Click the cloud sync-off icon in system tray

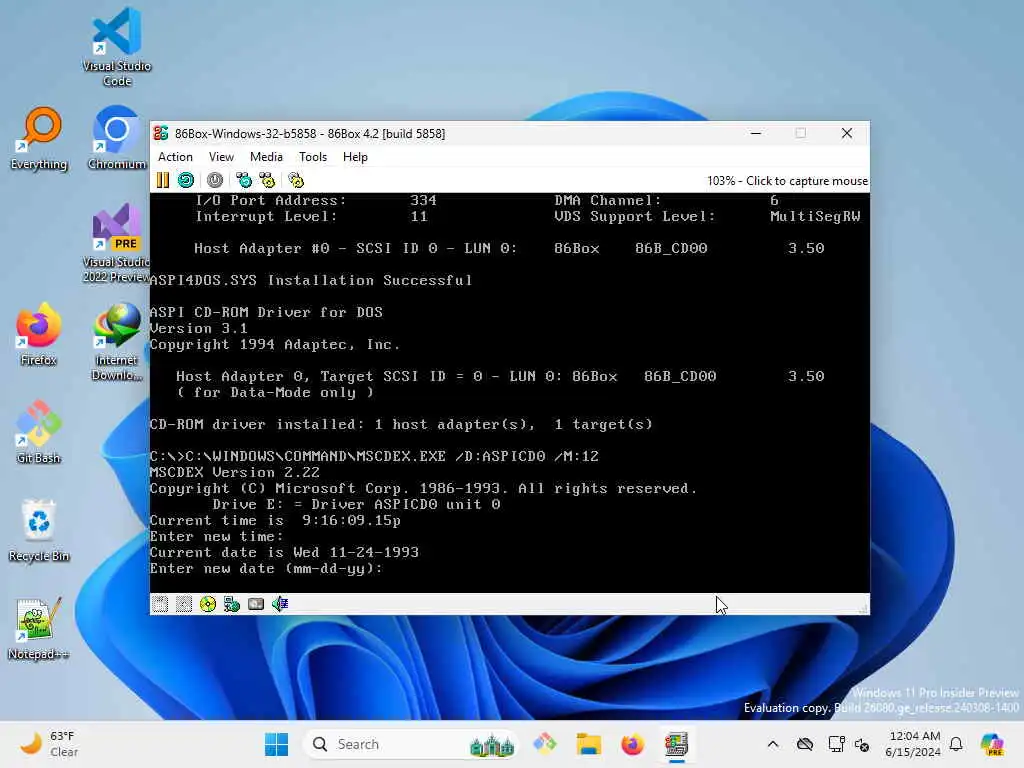(805, 744)
